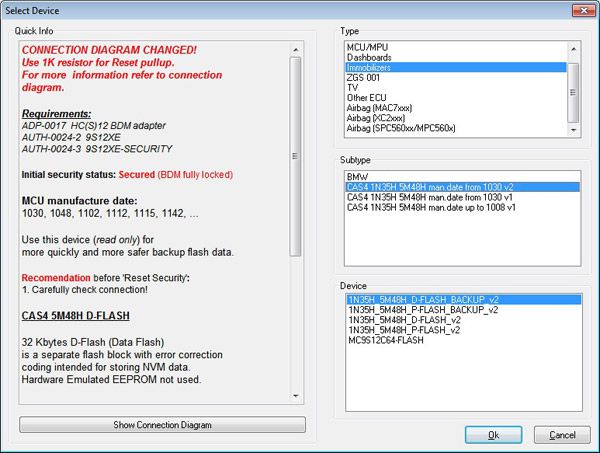Viewport: 600px width, 453px height.
Task: Click Show Connection Diagram button
Action: click(x=162, y=425)
